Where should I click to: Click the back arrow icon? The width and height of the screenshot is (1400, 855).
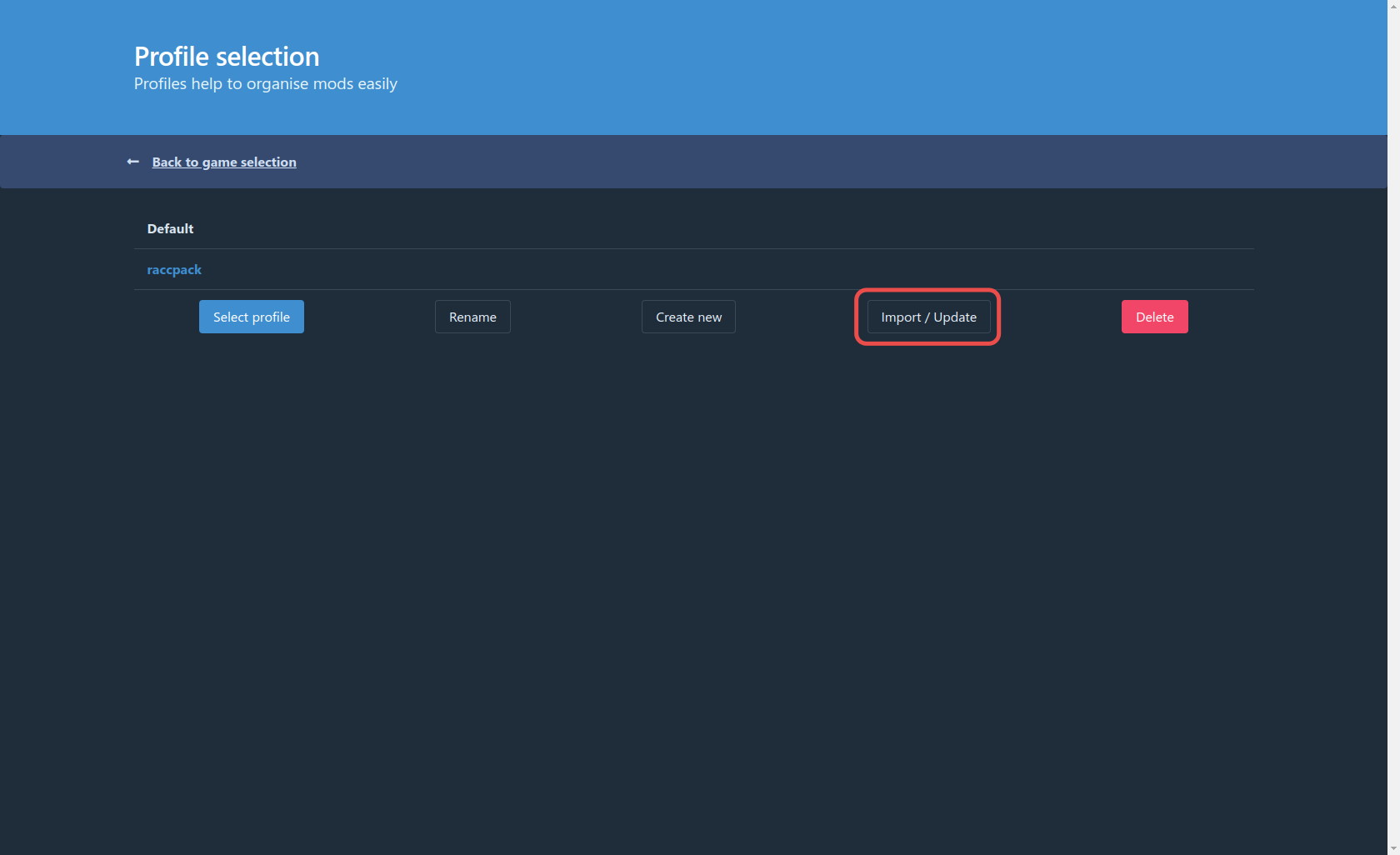coord(132,162)
